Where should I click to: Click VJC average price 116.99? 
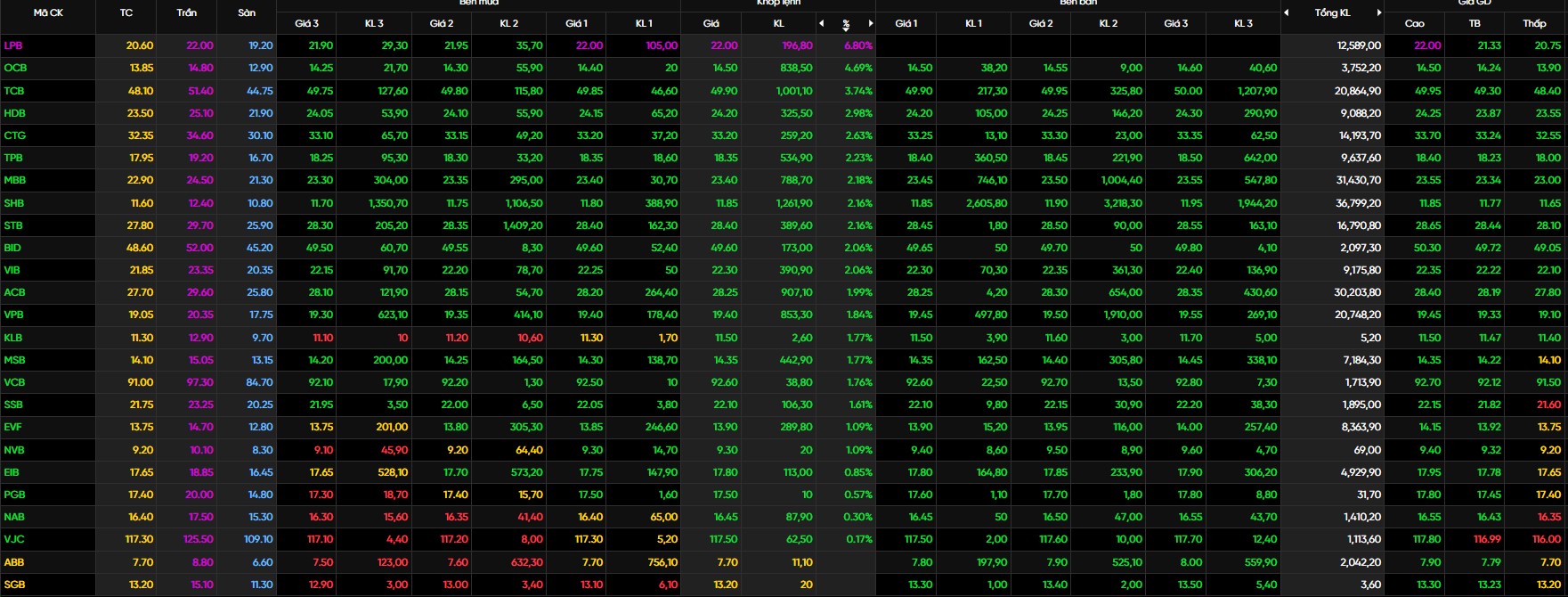[x=1487, y=539]
